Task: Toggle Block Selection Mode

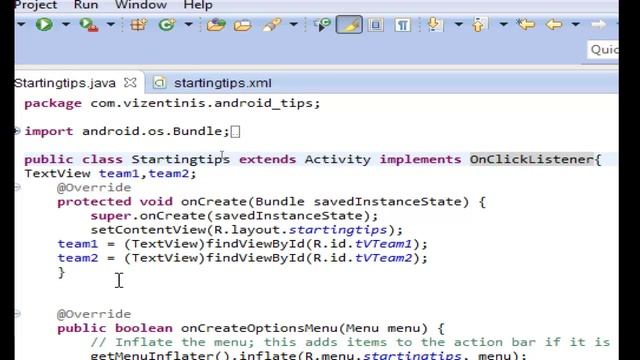Action: click(376, 25)
